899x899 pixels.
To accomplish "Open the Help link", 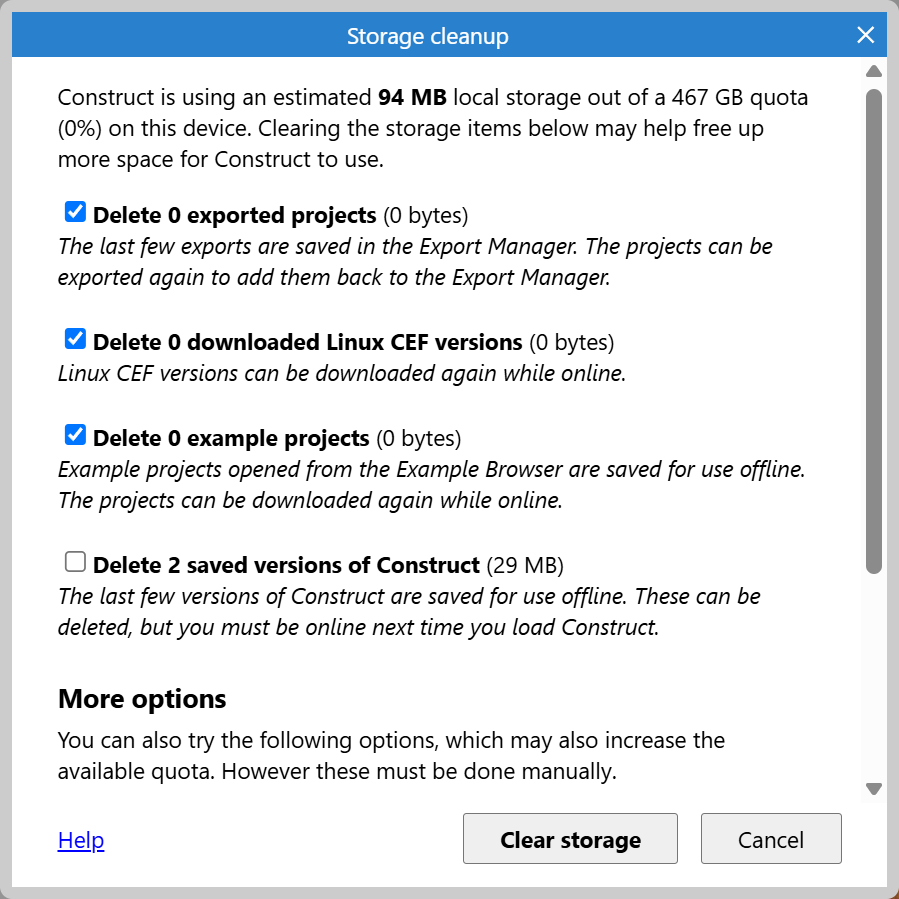I will click(81, 840).
